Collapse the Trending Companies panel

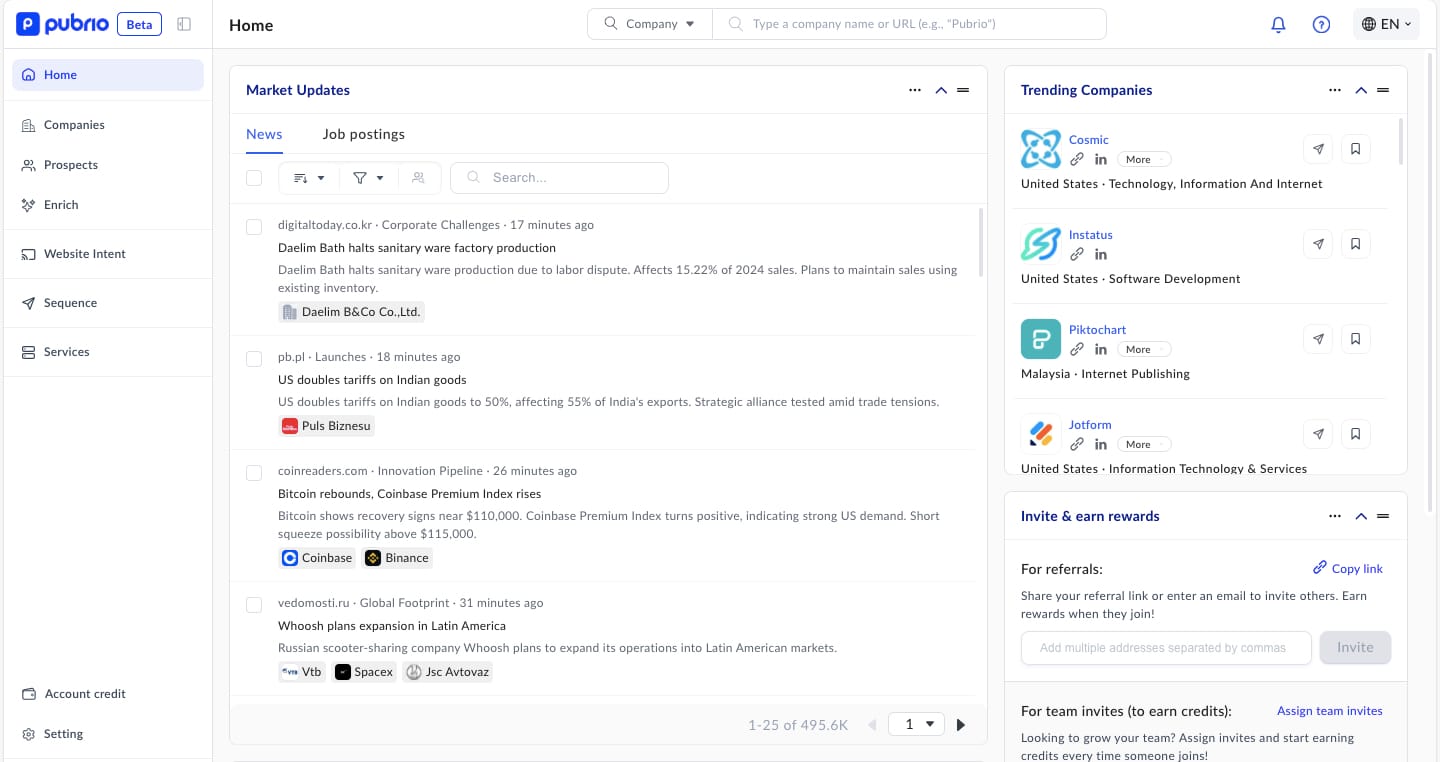click(x=1360, y=90)
